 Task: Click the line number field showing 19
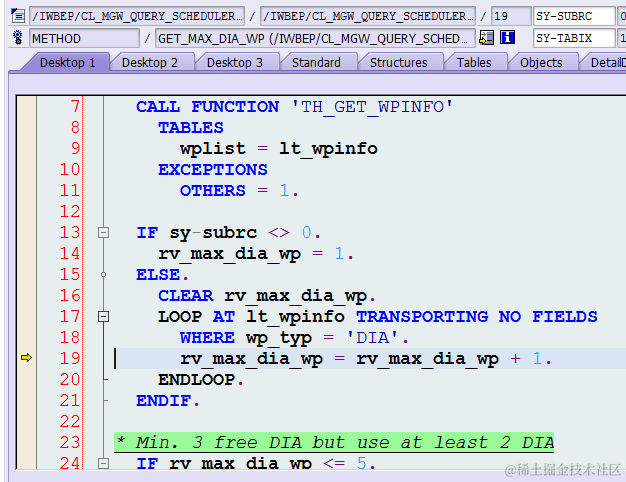[511, 16]
